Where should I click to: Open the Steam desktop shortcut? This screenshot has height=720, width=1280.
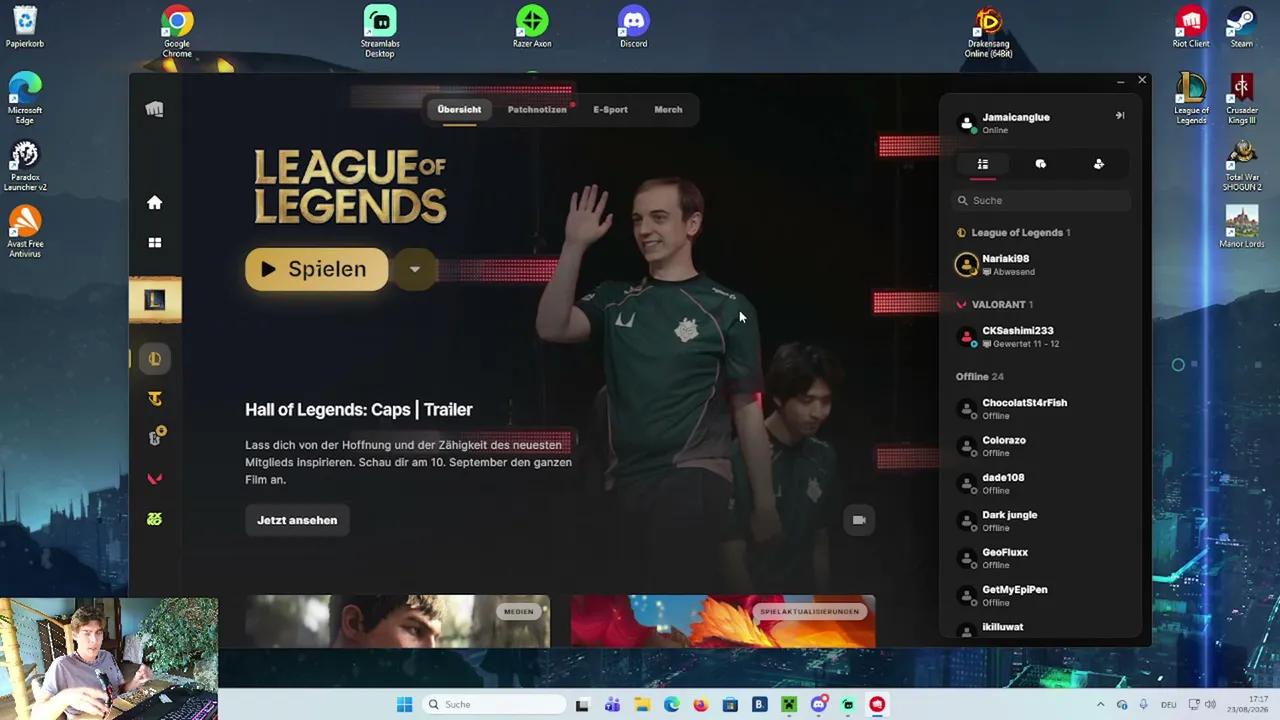[x=1241, y=27]
